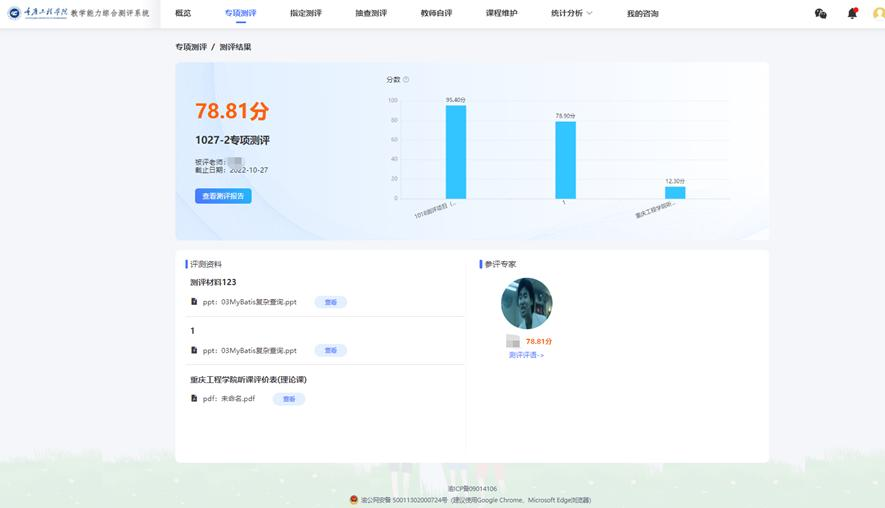Select the 专项测评 menu item
The width and height of the screenshot is (885, 508).
(240, 13)
